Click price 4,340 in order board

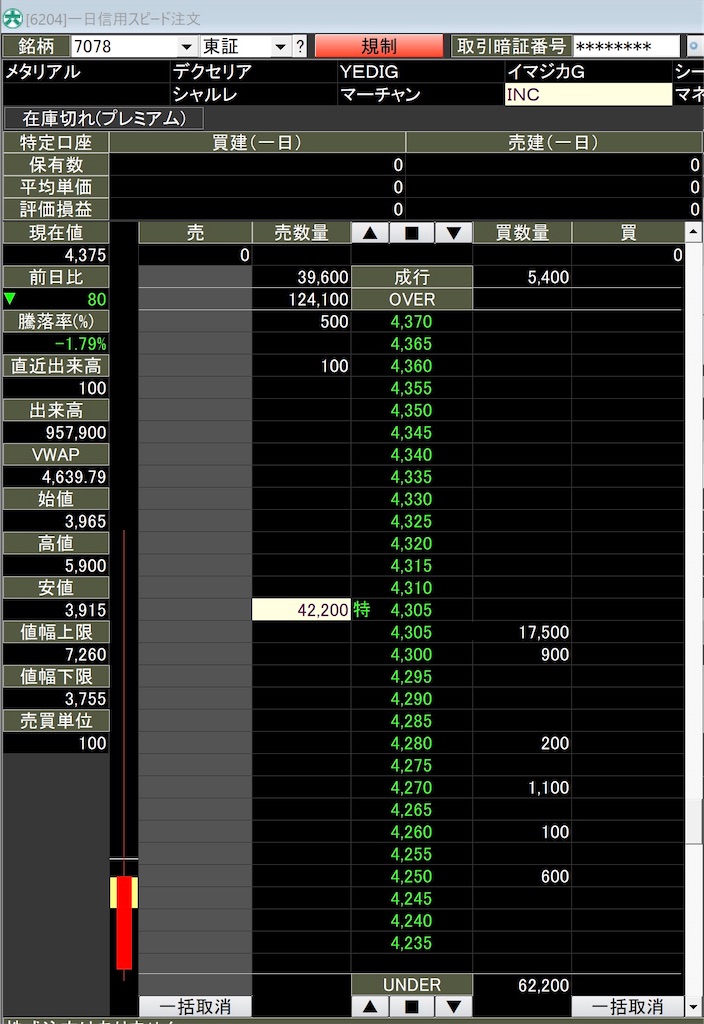coord(411,455)
